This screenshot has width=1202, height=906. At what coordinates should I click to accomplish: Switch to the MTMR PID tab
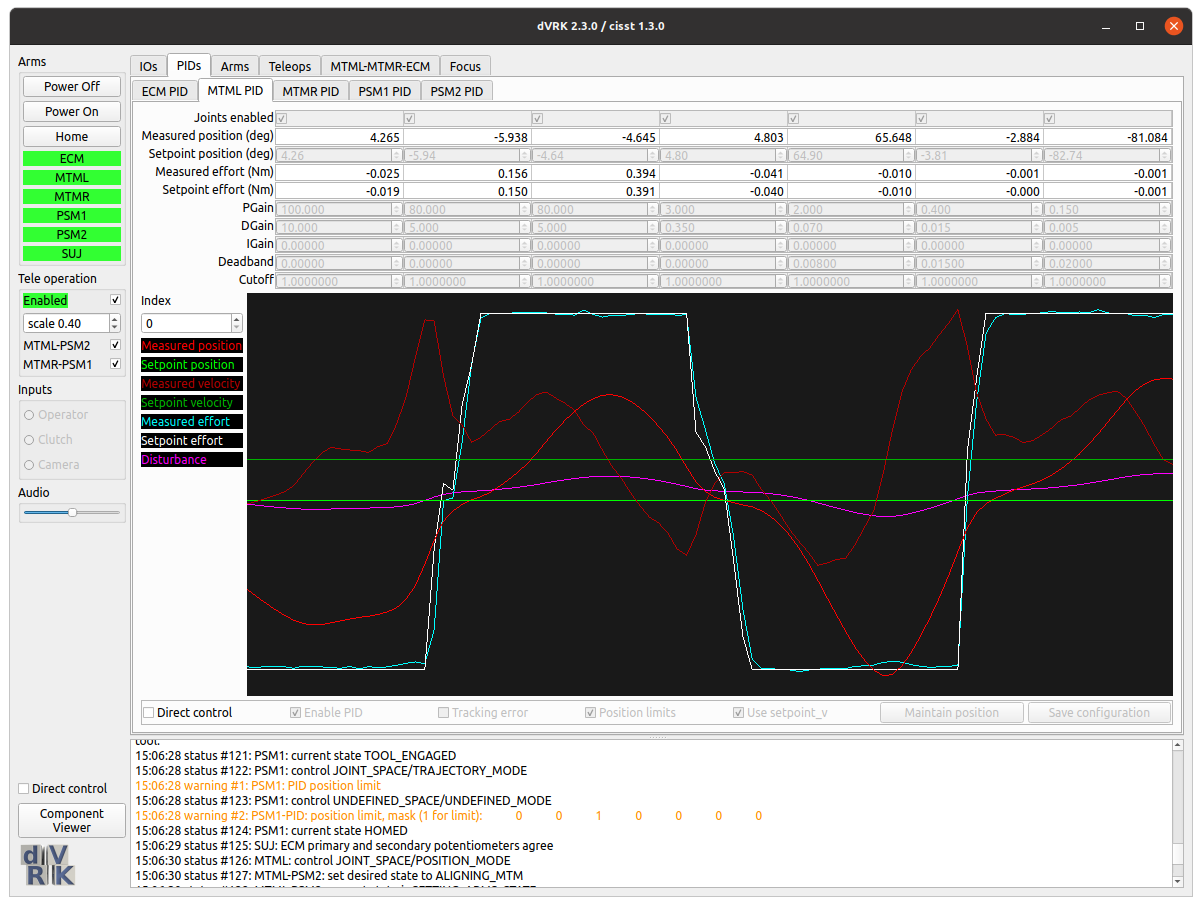click(x=310, y=91)
